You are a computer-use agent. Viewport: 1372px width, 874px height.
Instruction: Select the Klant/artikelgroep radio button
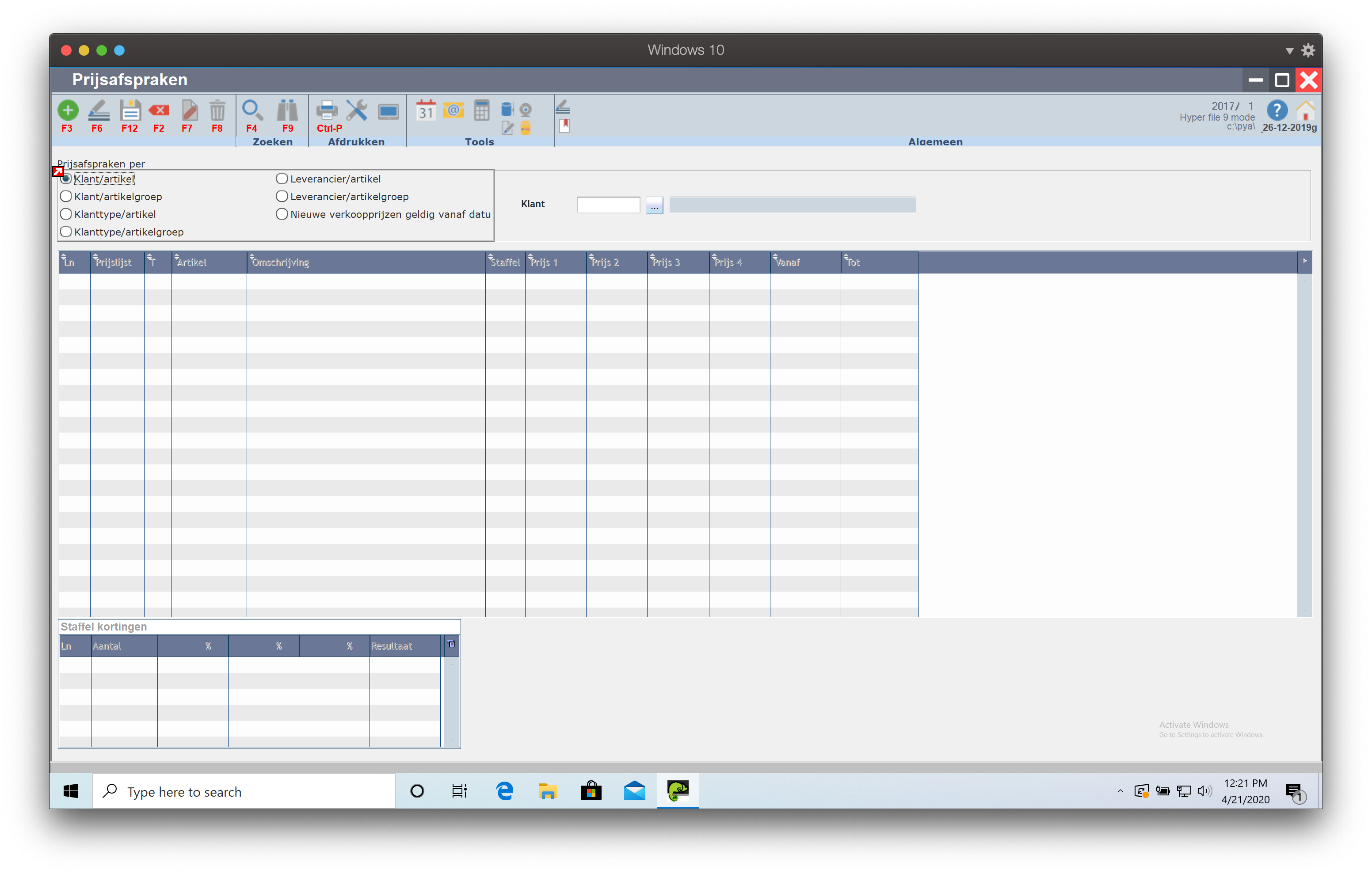(66, 197)
